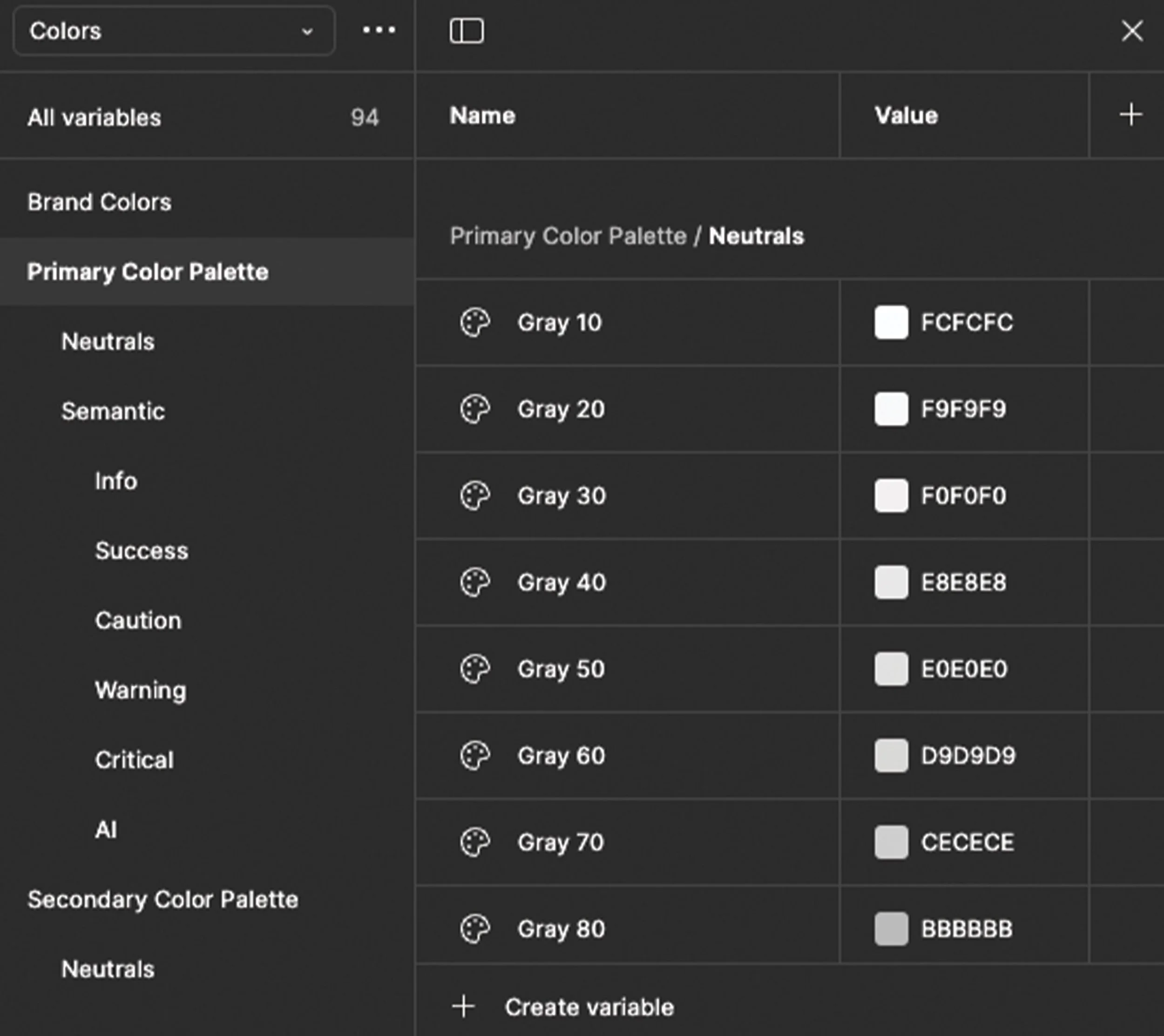The width and height of the screenshot is (1164, 1036).
Task: Click the plus icon to add mode column
Action: [1130, 115]
